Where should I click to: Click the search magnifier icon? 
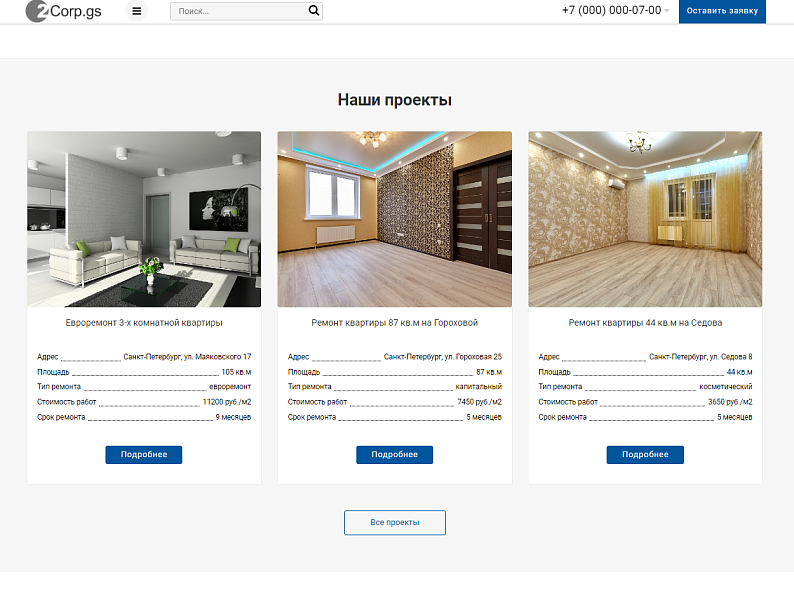tap(314, 11)
